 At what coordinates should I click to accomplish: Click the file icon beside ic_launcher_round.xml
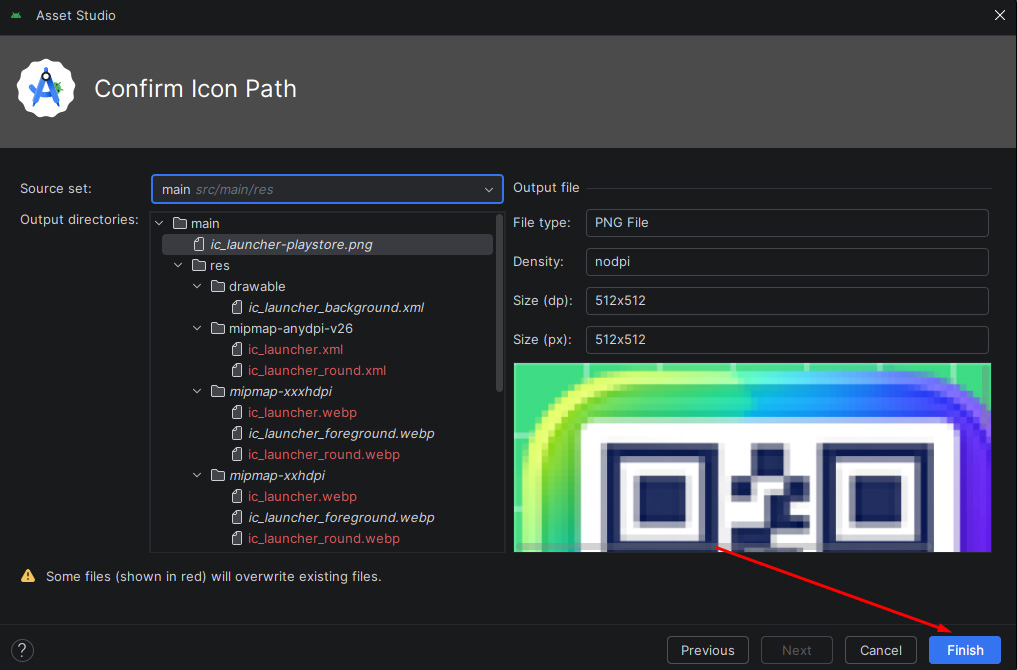click(237, 370)
